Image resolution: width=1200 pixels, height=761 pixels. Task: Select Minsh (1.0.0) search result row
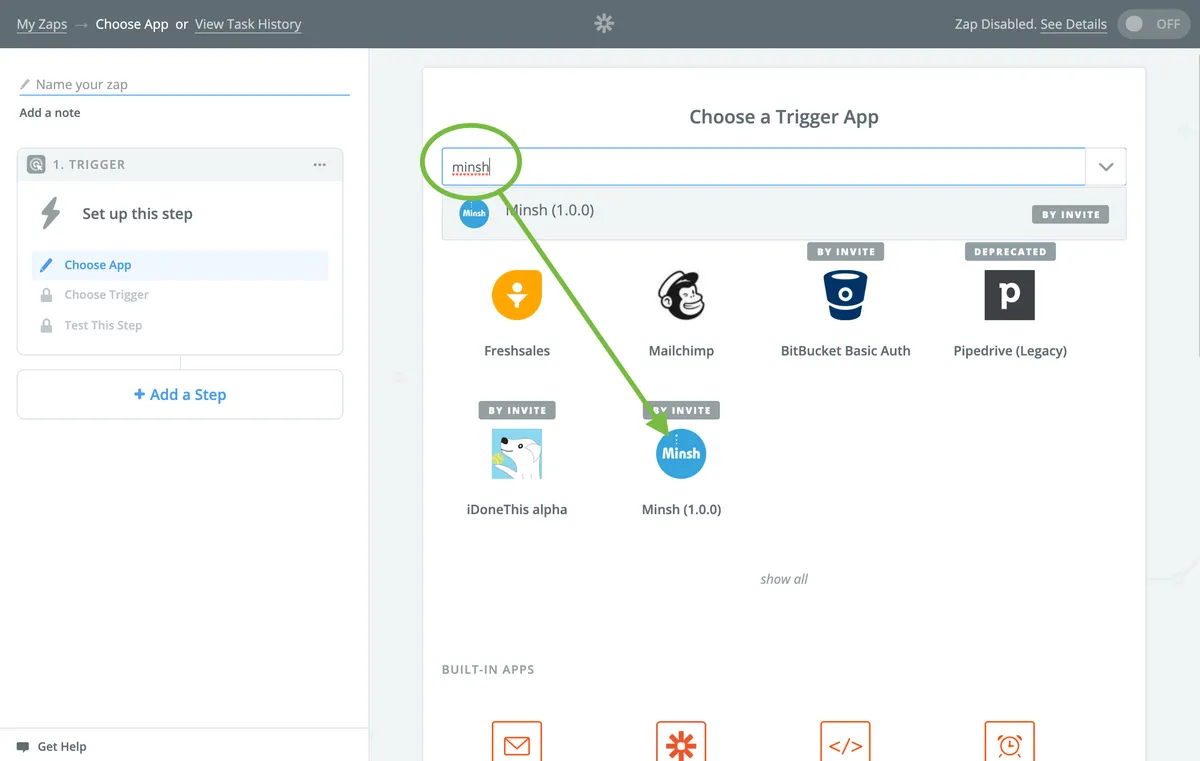click(784, 213)
